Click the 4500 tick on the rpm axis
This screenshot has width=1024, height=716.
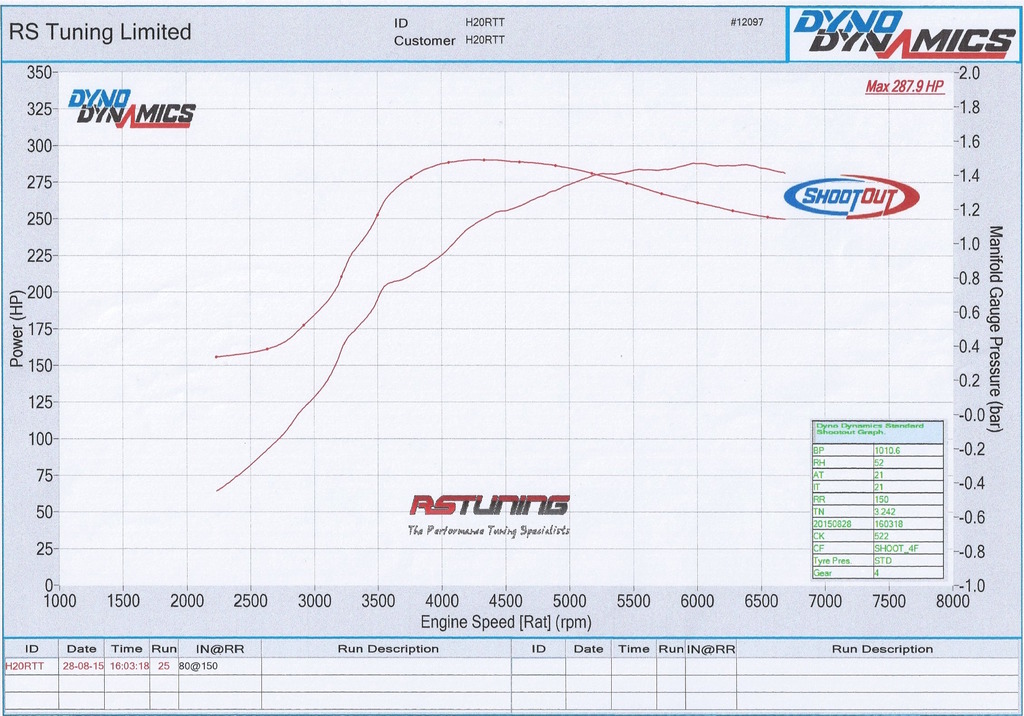pos(505,601)
